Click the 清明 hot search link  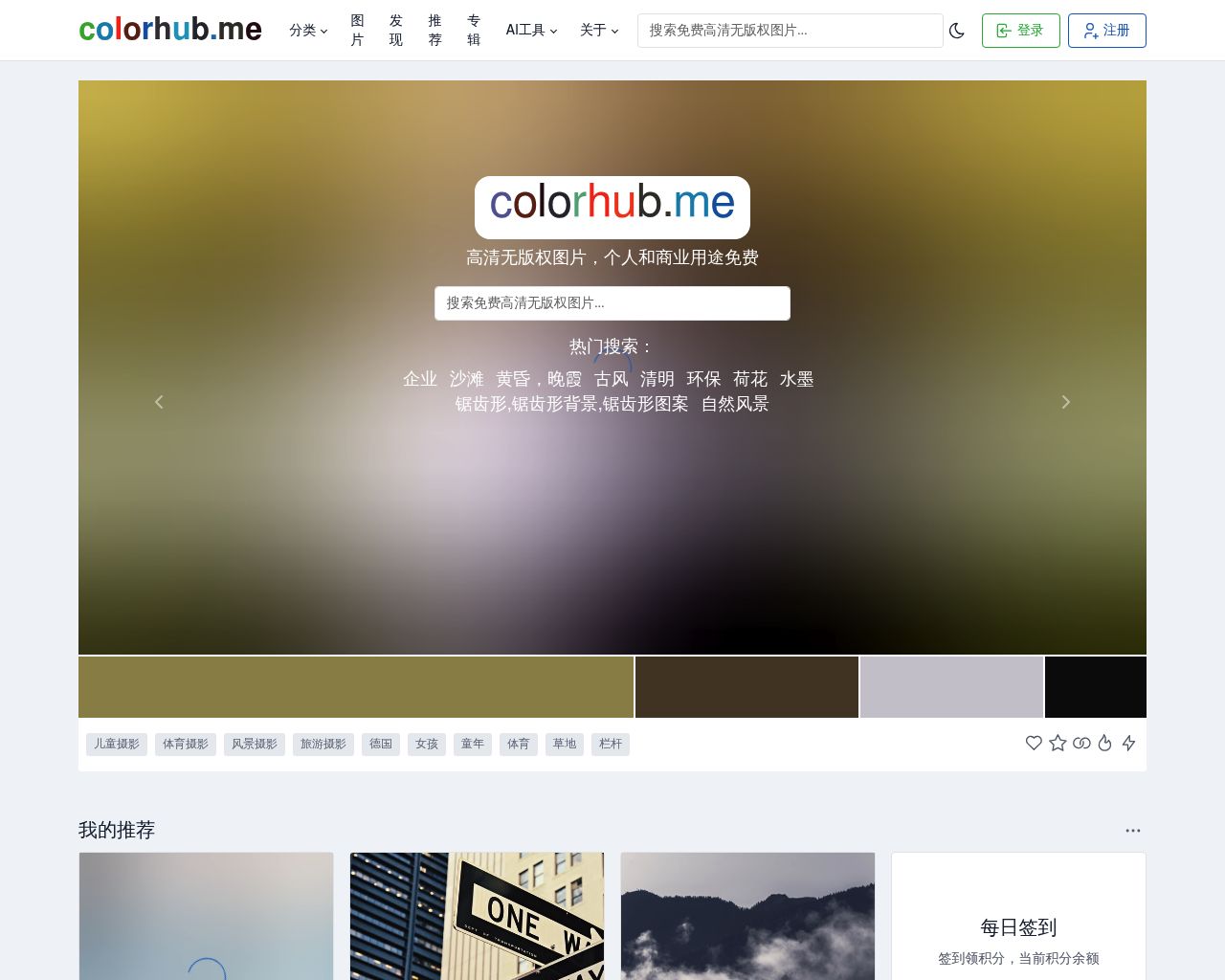click(657, 379)
